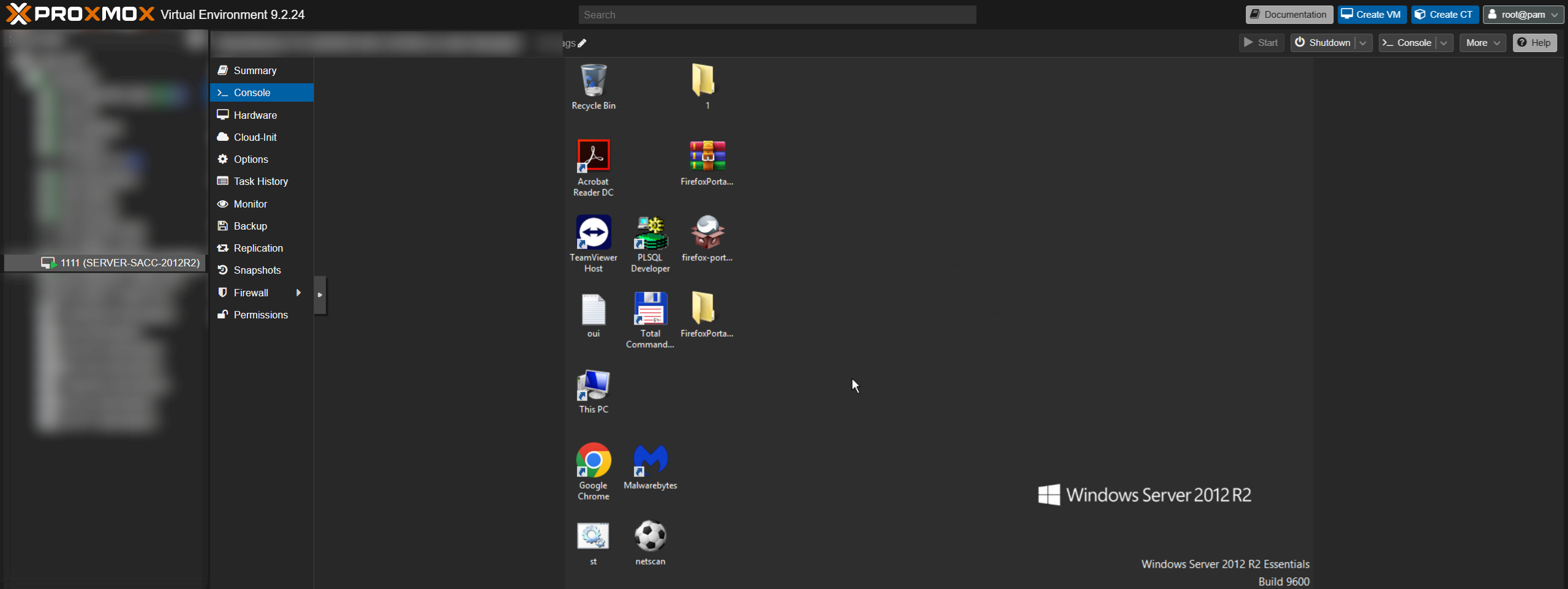
Task: Select VM 1111 (SERVER-SACC-2012R2) in tree
Action: 105,263
